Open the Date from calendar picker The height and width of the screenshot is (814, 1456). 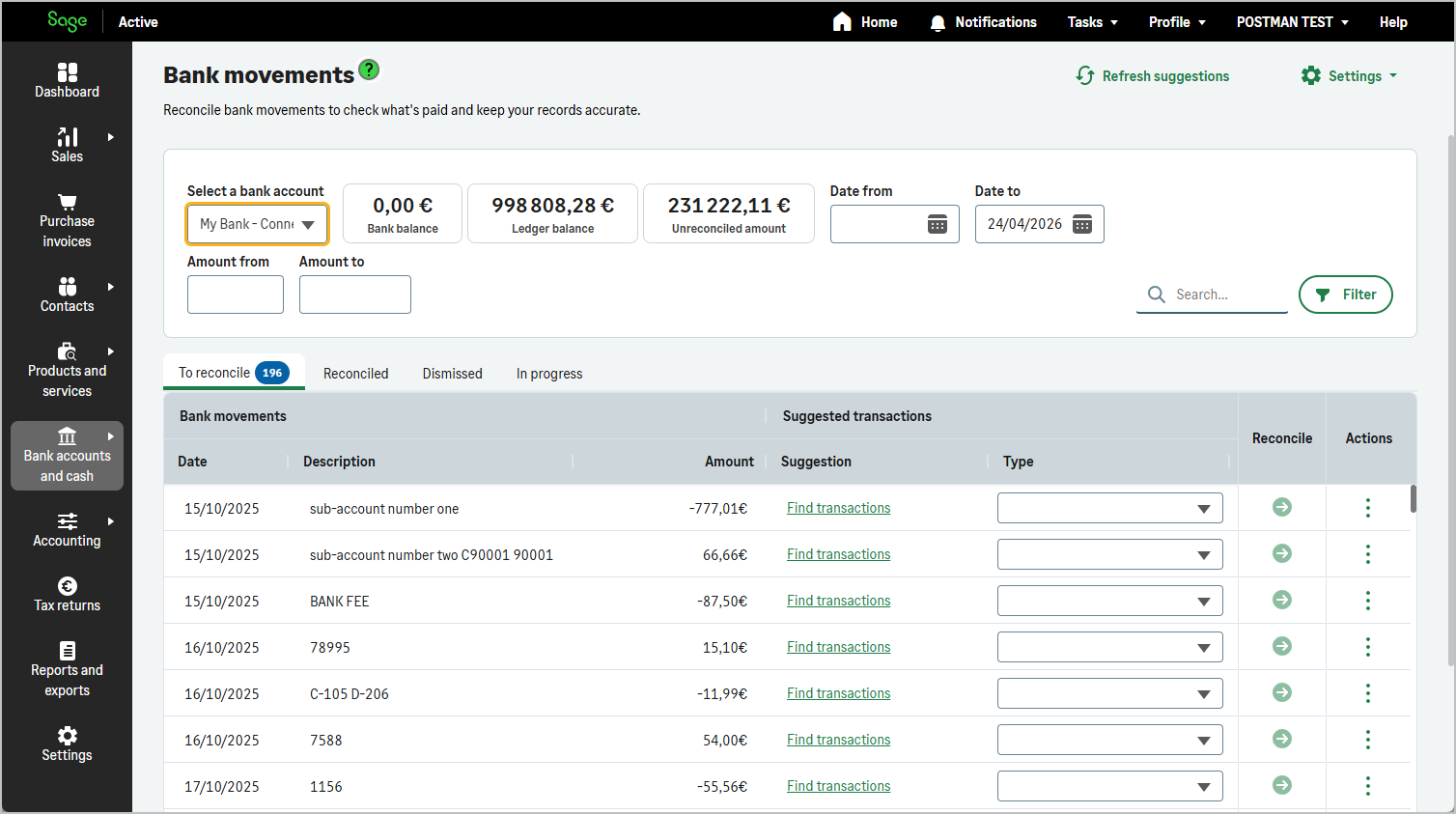[x=938, y=224]
